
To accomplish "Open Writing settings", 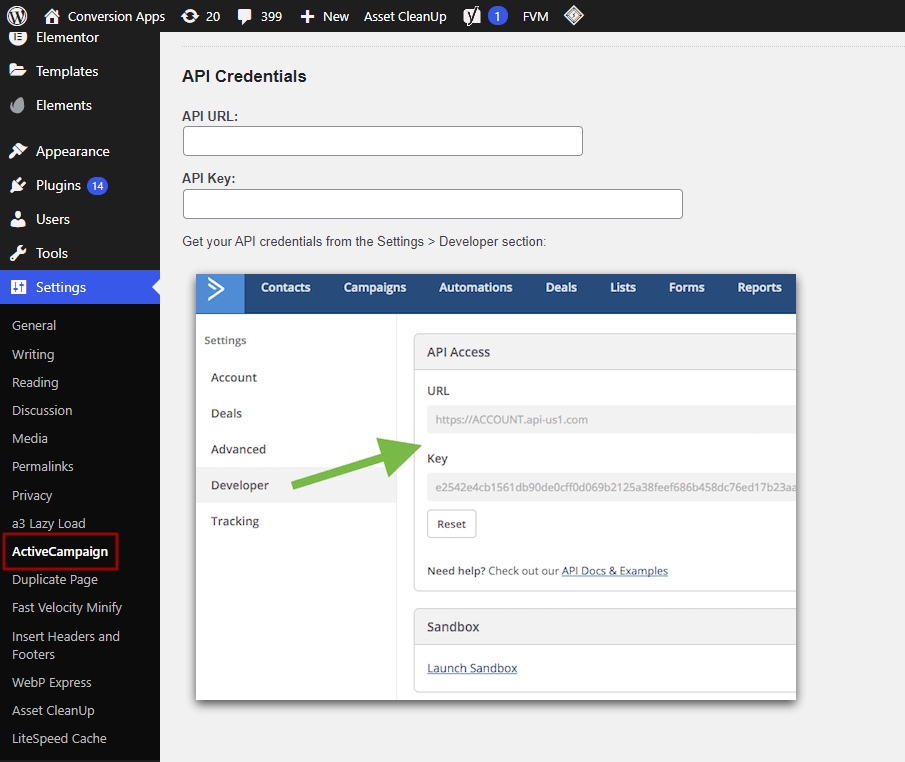I will [x=33, y=354].
